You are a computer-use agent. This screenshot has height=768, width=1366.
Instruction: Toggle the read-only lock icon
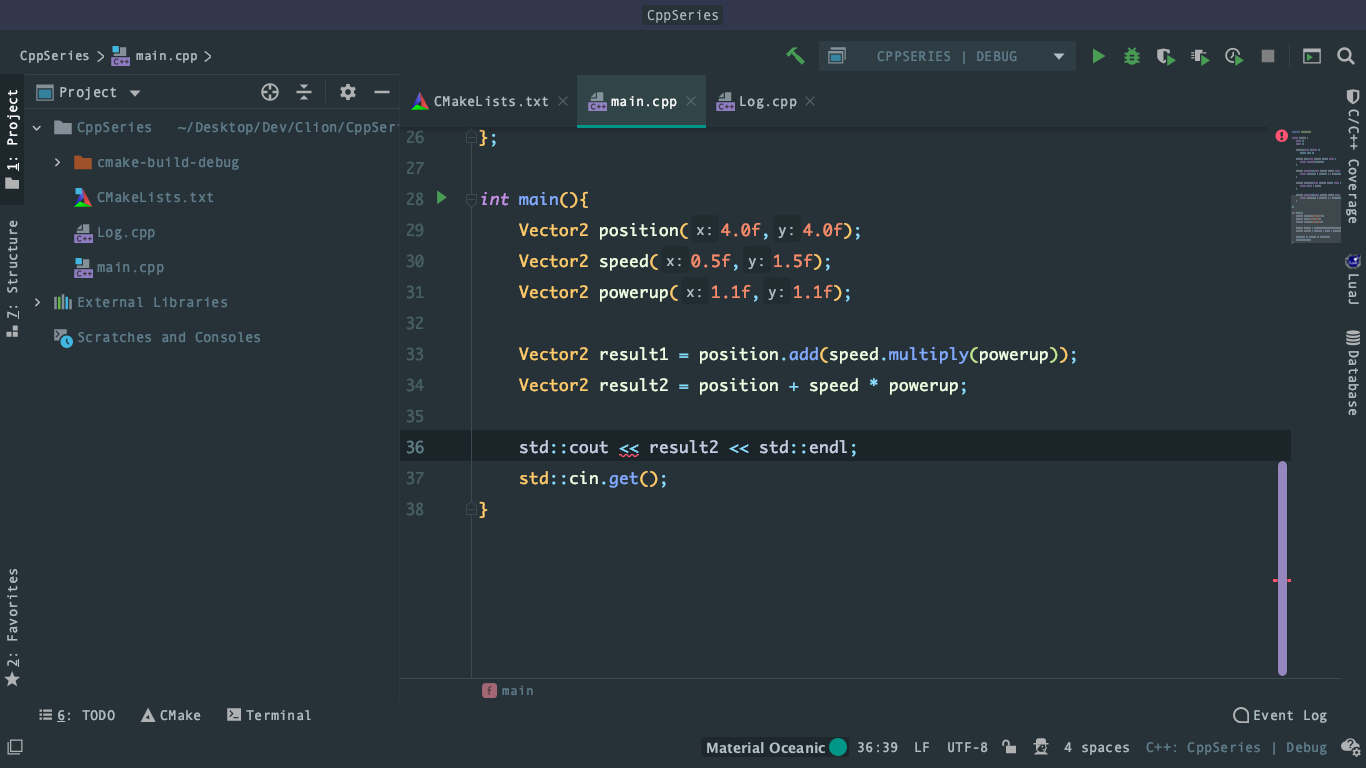pos(1010,747)
